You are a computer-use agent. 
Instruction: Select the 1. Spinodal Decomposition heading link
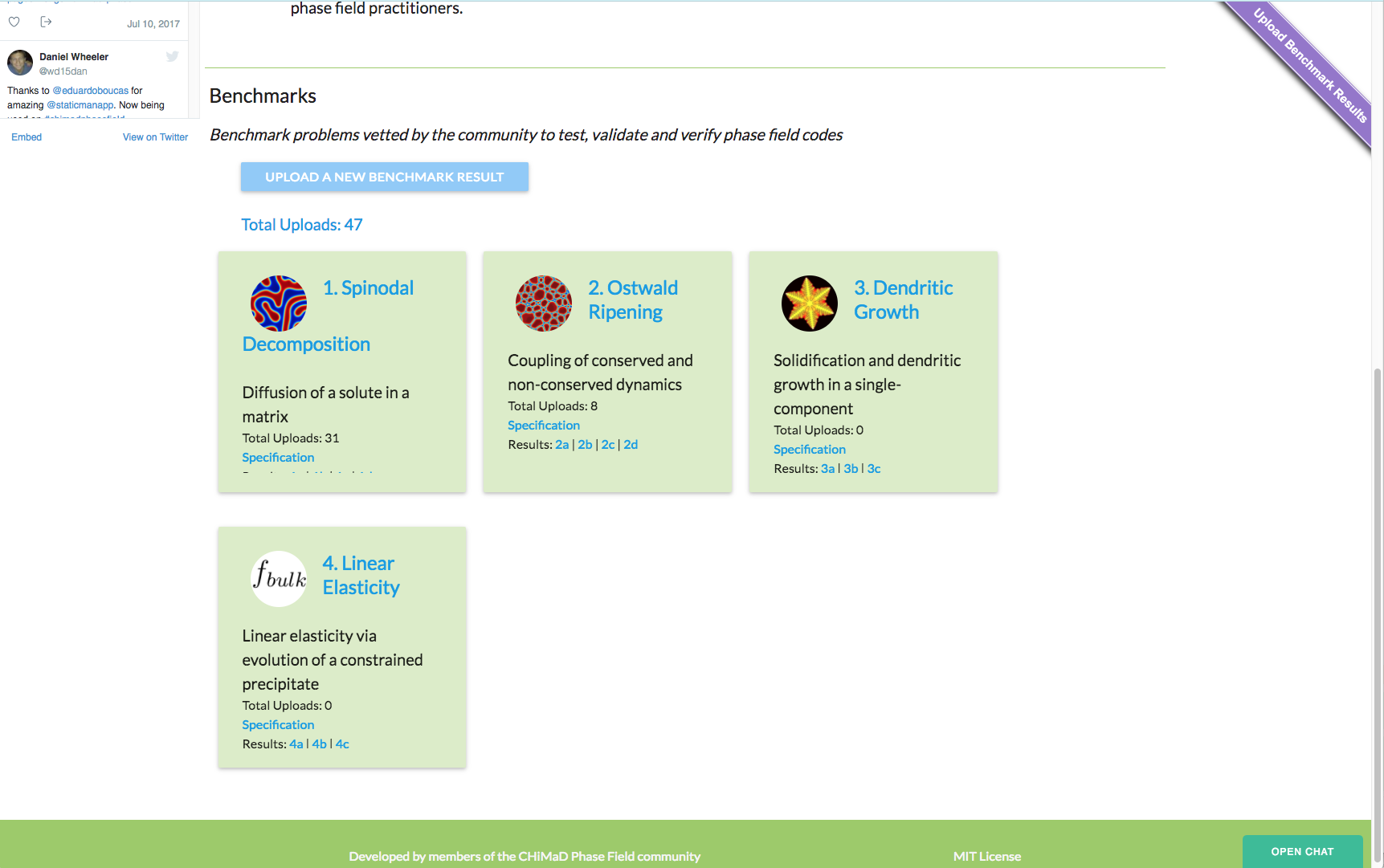tap(369, 287)
